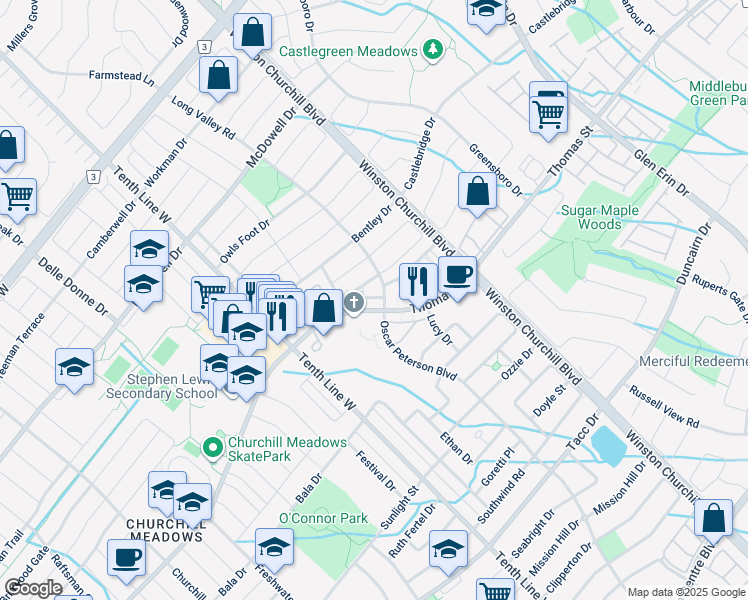Click the O'Connor Park label
Image resolution: width=748 pixels, height=600 pixels.
point(323,518)
